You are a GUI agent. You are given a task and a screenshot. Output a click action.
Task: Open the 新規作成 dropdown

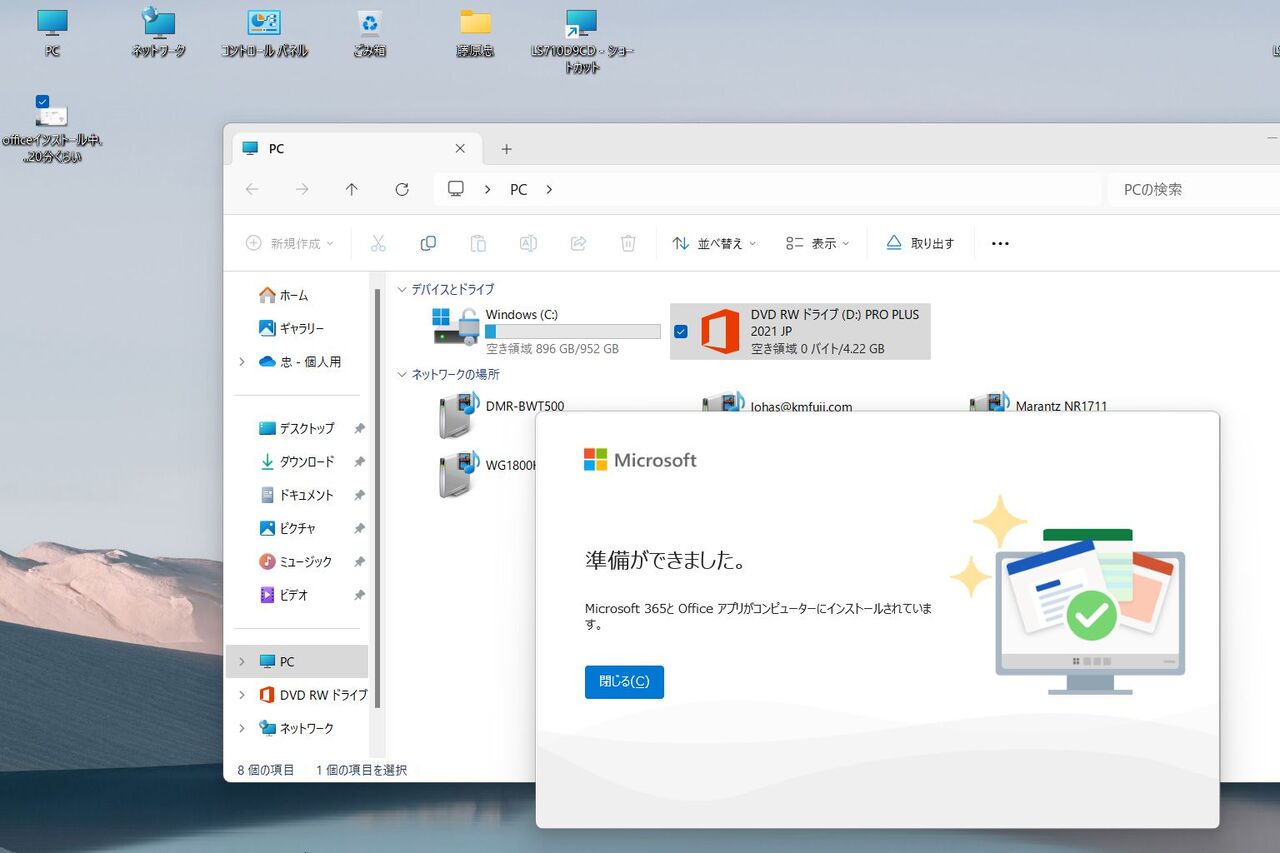(289, 243)
